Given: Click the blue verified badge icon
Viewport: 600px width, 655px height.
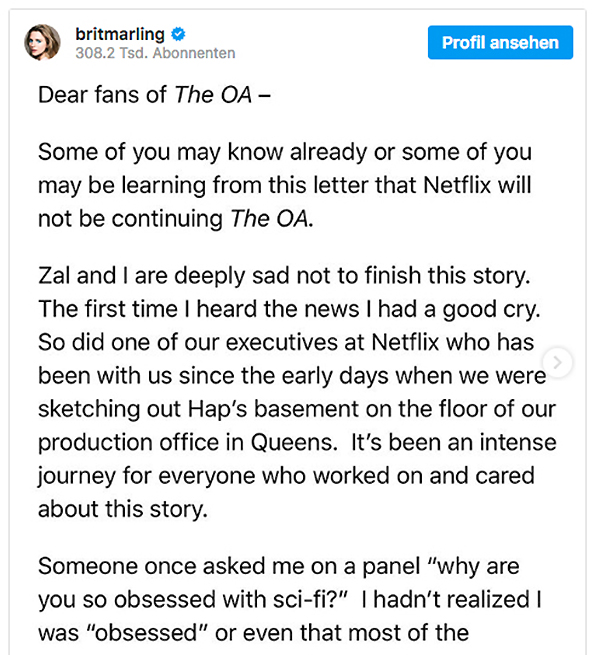Looking at the screenshot, I should click(x=178, y=34).
